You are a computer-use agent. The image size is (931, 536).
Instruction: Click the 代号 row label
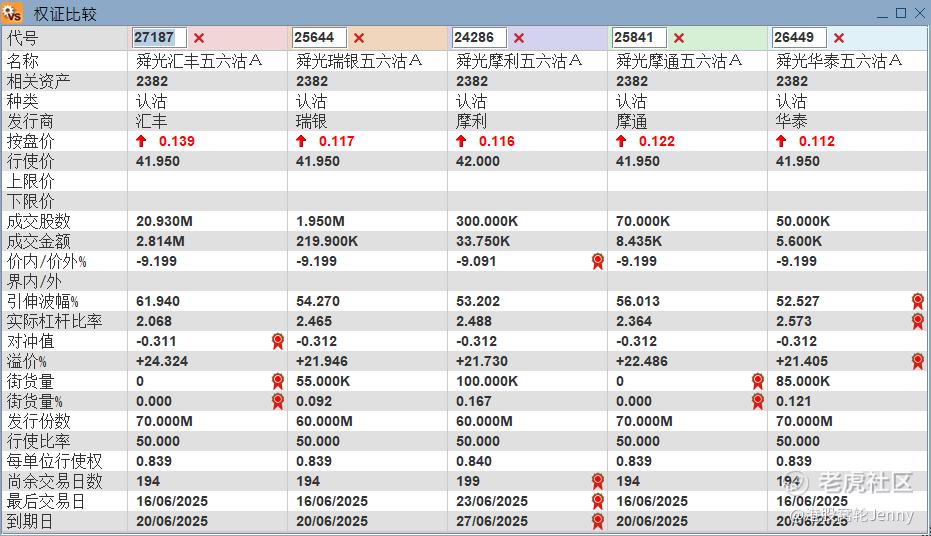23,38
